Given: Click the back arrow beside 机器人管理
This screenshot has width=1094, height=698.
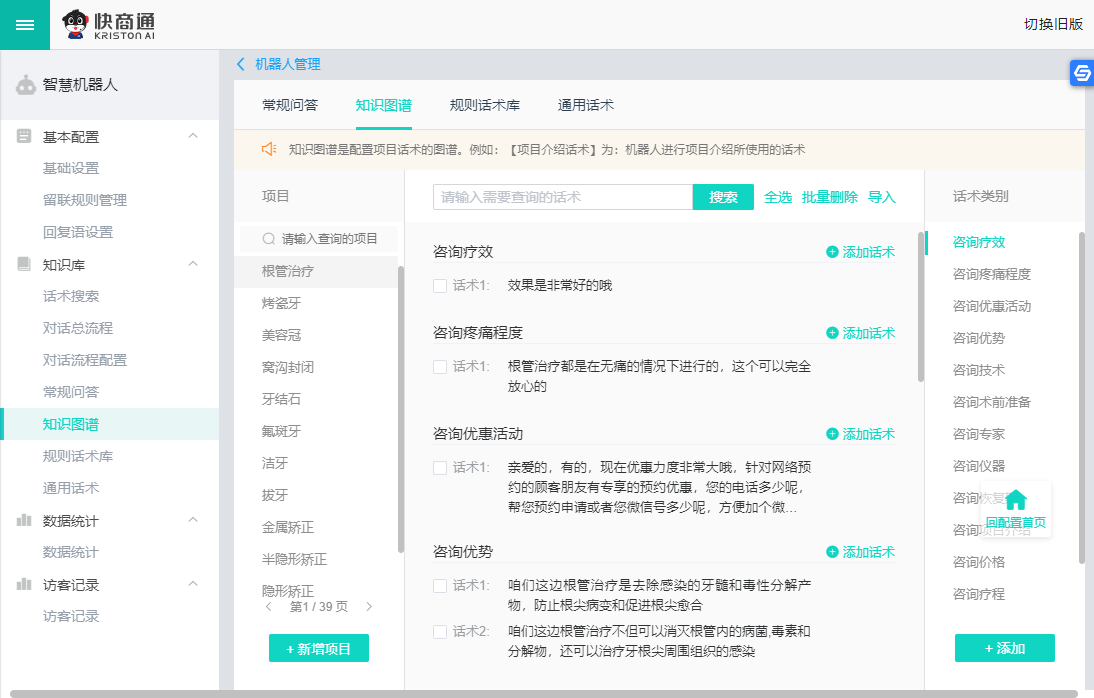Looking at the screenshot, I should tap(241, 64).
